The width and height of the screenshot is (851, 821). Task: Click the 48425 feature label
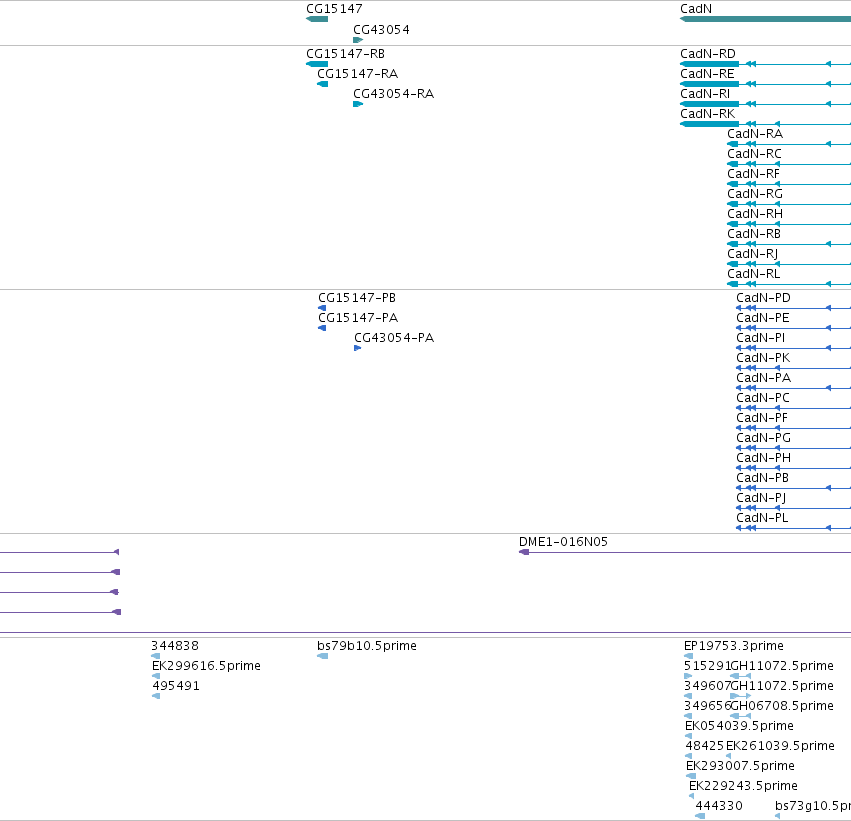pyautogui.click(x=704, y=747)
